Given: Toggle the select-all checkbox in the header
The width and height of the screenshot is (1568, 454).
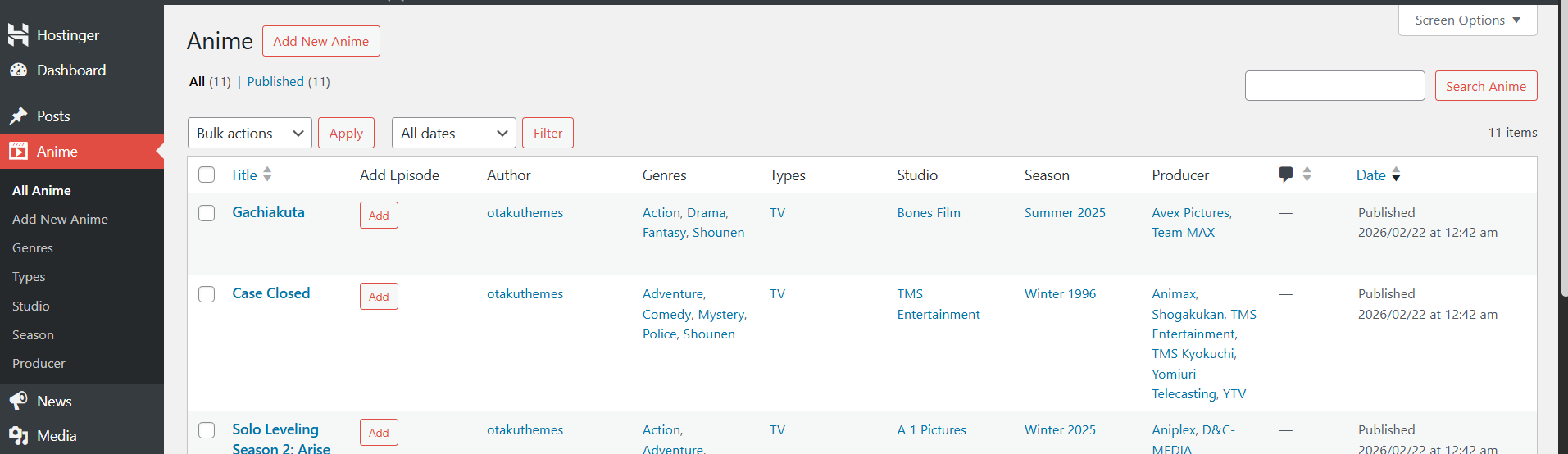Looking at the screenshot, I should pyautogui.click(x=207, y=175).
